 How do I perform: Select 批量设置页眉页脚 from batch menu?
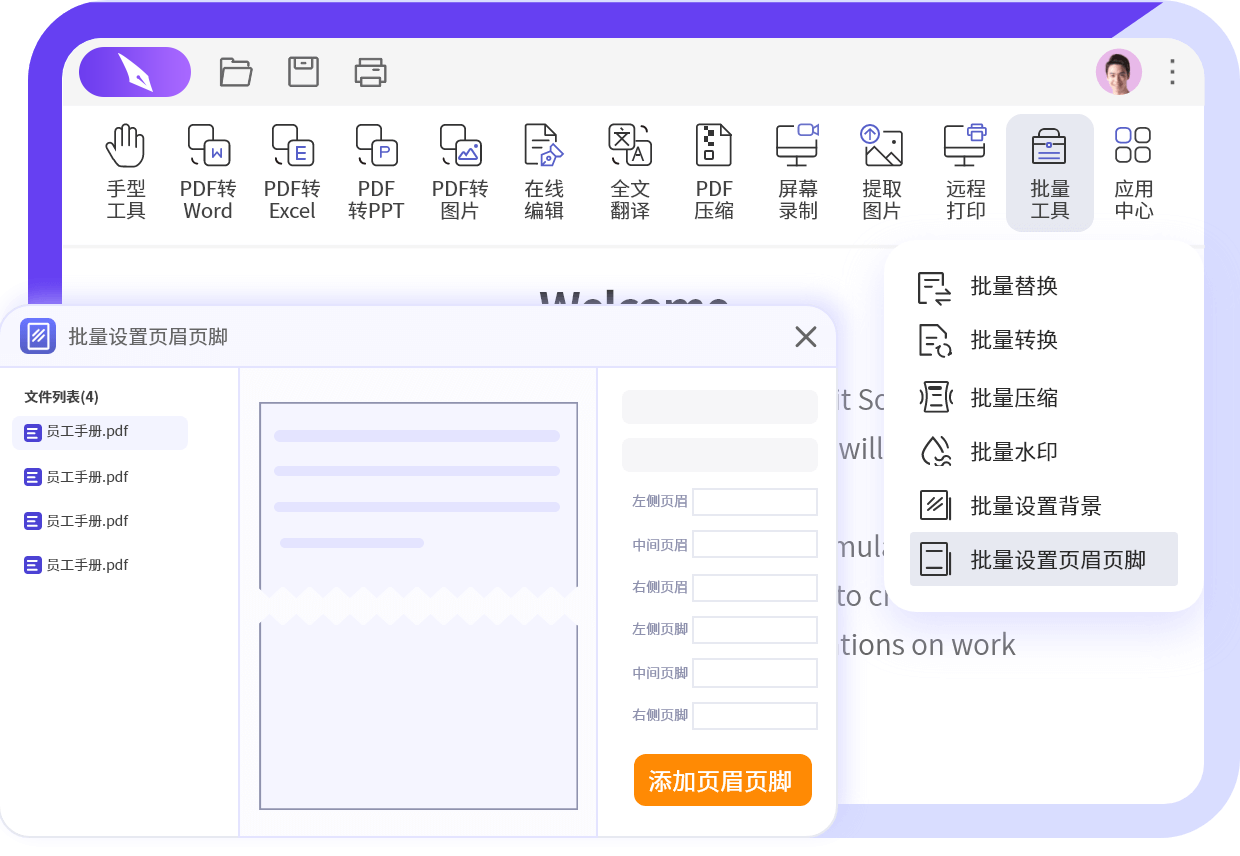1044,559
